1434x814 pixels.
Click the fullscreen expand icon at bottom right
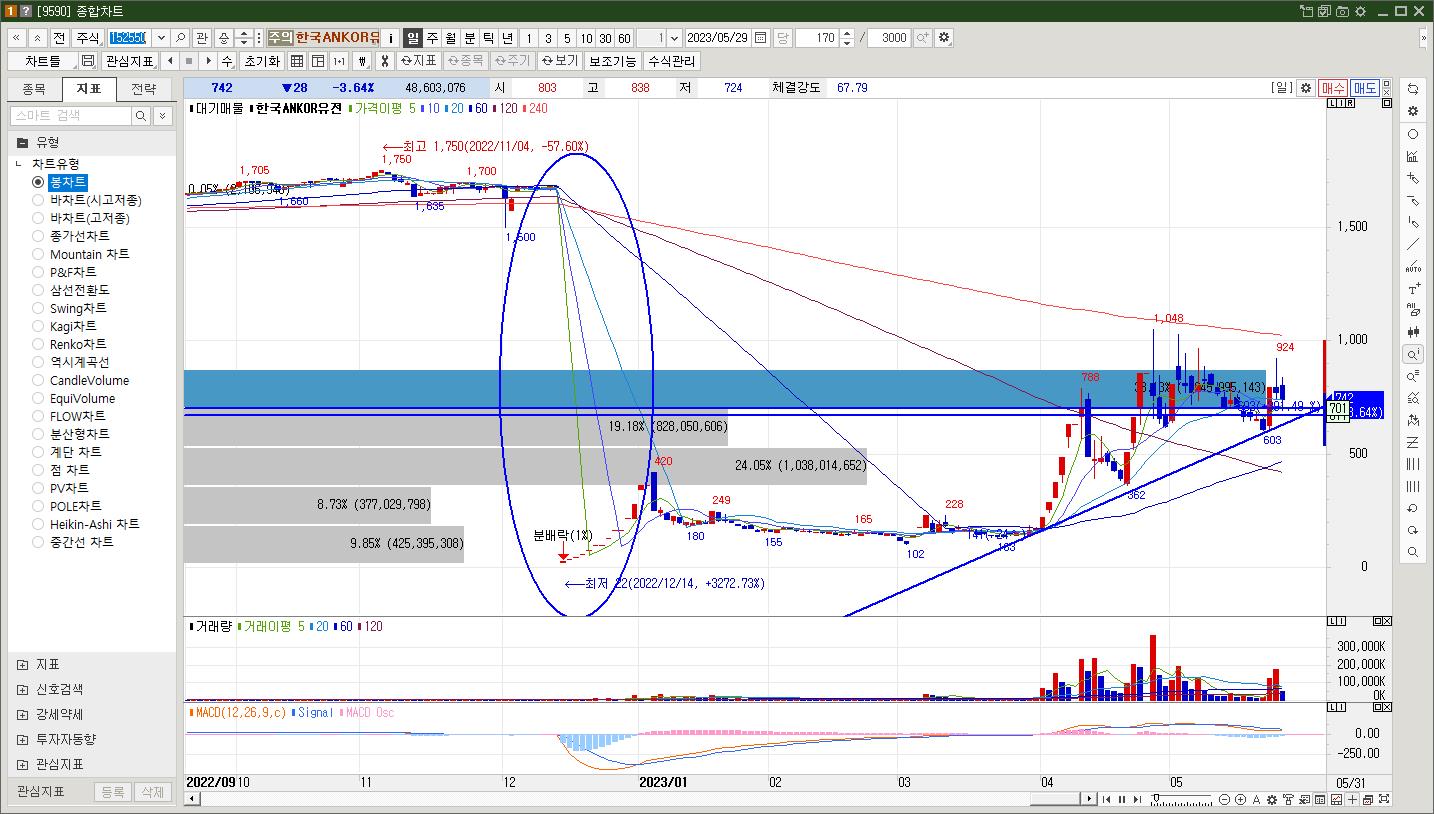point(1384,799)
